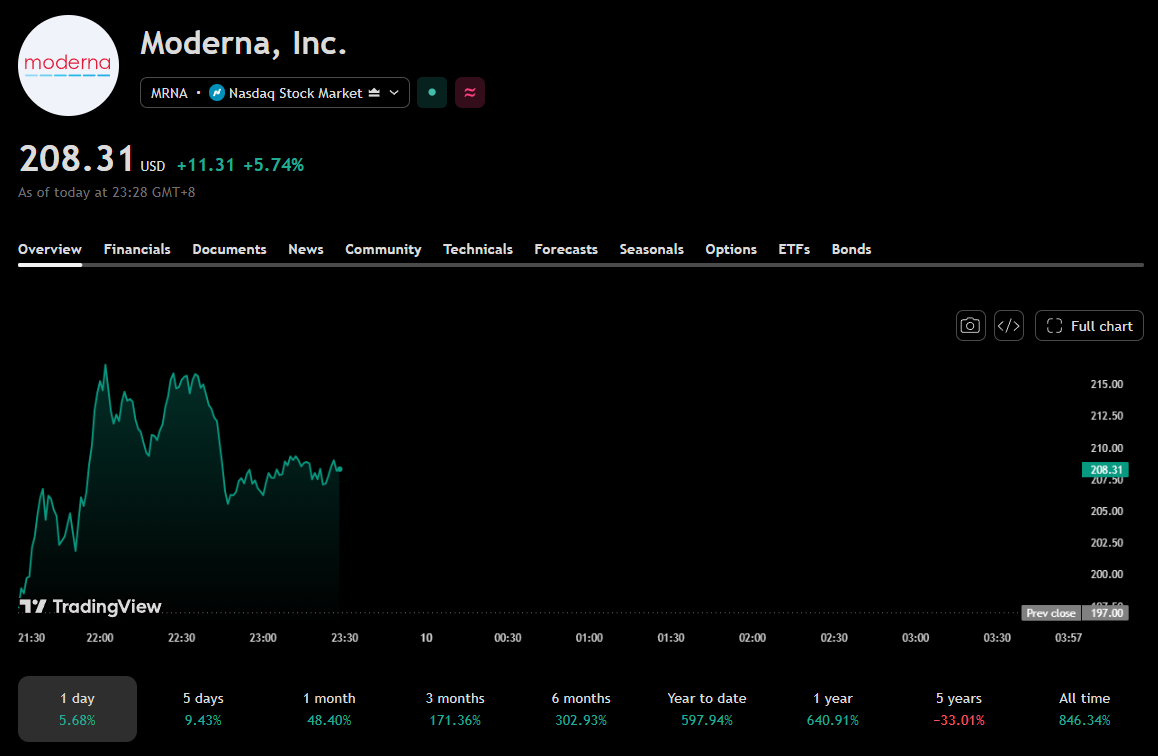The height and width of the screenshot is (756, 1158).
Task: Click the 215.00 price axis label
Action: coord(1106,384)
